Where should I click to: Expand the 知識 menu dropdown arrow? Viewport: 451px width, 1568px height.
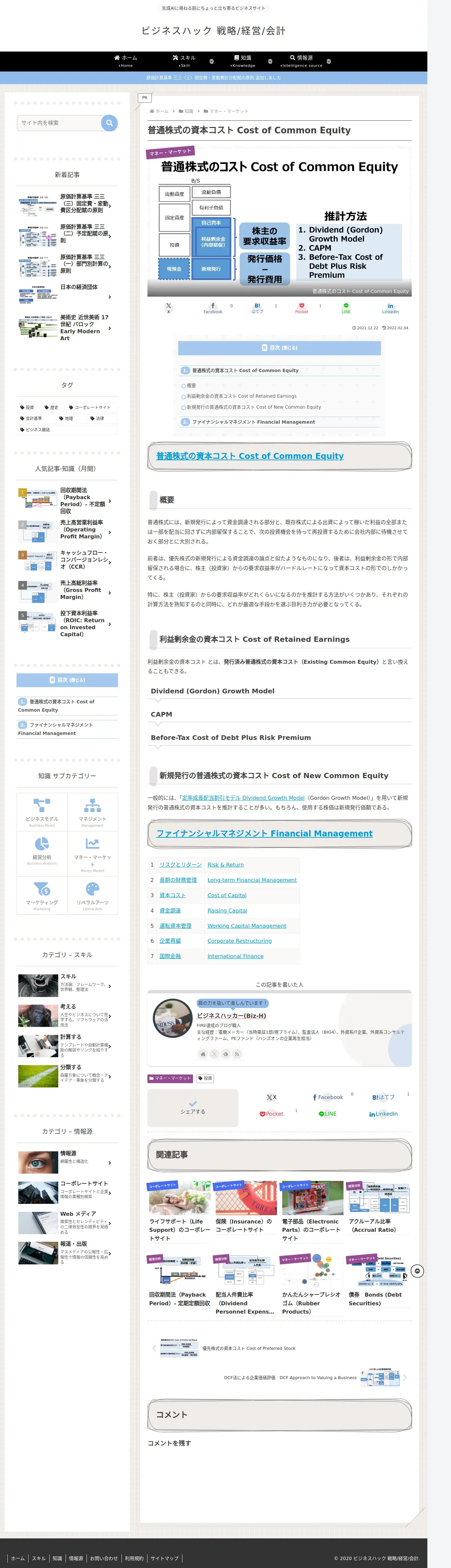pyautogui.click(x=270, y=62)
